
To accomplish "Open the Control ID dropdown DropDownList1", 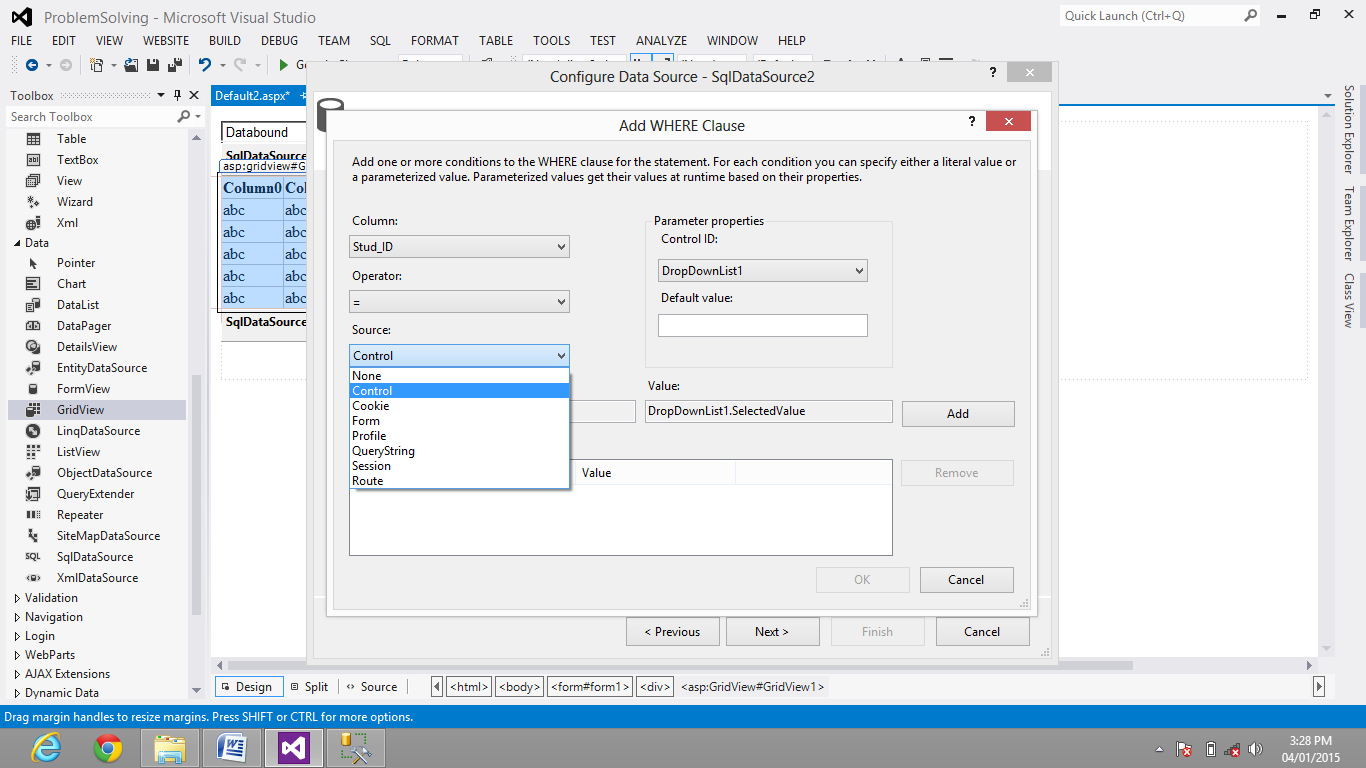I will [763, 270].
